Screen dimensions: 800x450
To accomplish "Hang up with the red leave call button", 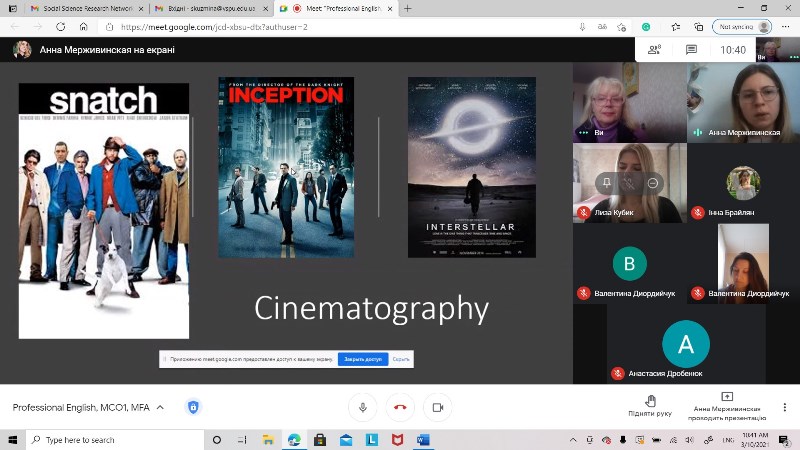I will click(x=401, y=407).
